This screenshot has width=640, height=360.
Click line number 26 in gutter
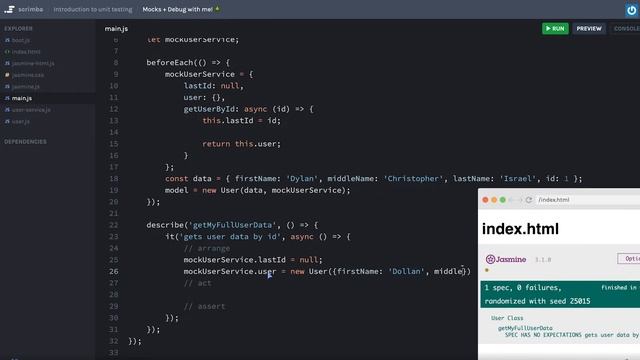(x=113, y=271)
